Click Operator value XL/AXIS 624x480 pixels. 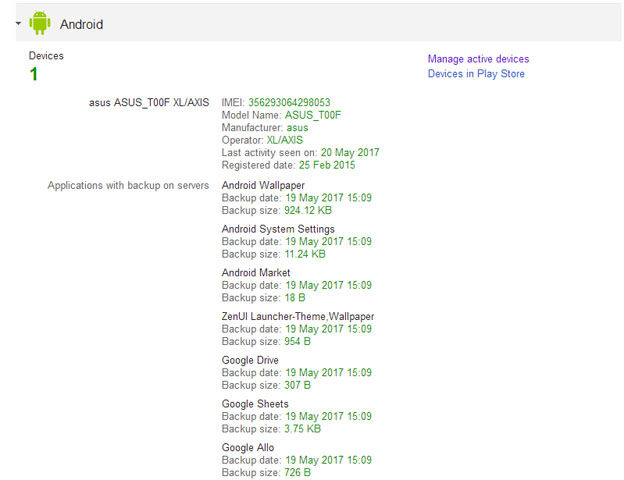click(x=285, y=140)
